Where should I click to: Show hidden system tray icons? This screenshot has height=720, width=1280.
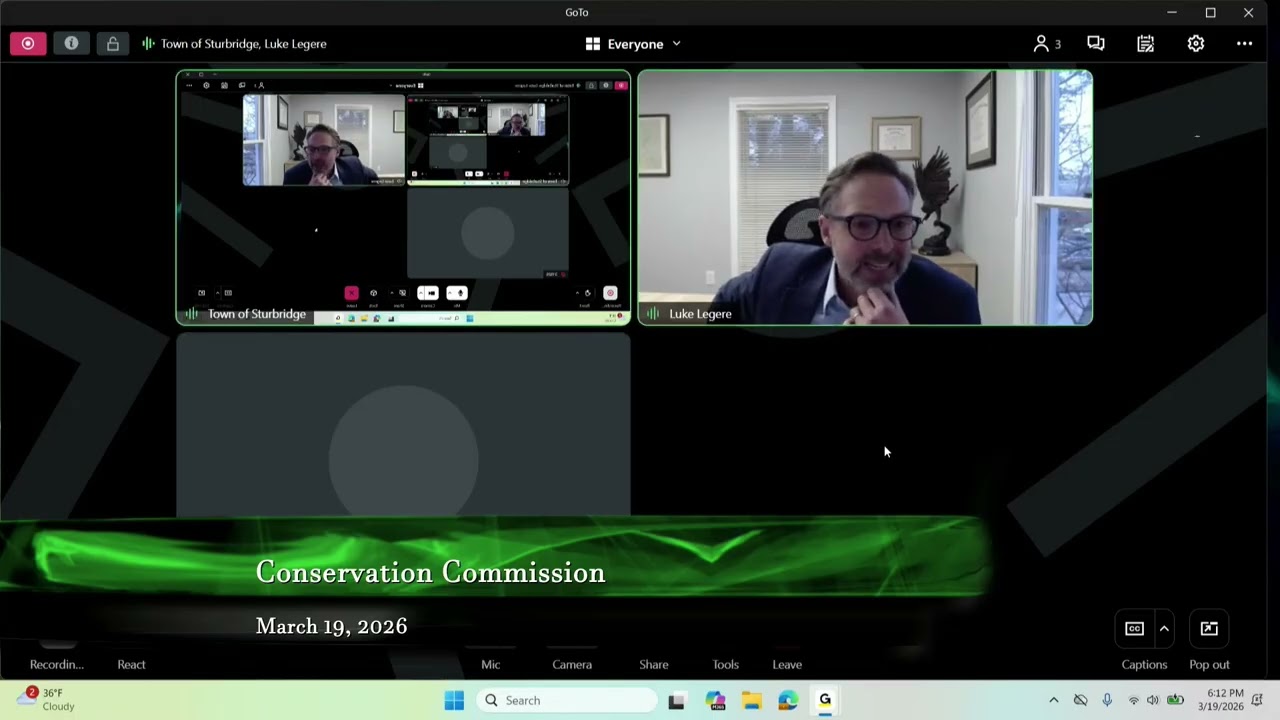click(x=1053, y=700)
